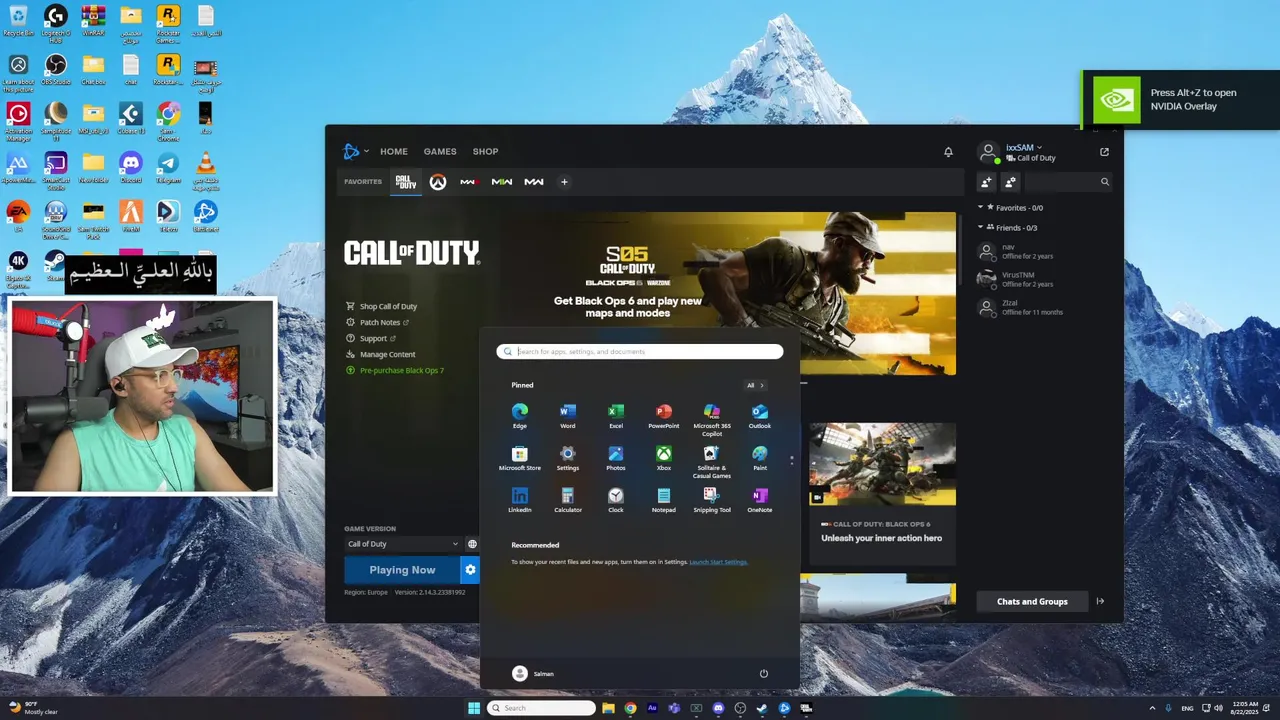Open GAMES tab in Battle.net
This screenshot has width=1280, height=720.
(440, 152)
